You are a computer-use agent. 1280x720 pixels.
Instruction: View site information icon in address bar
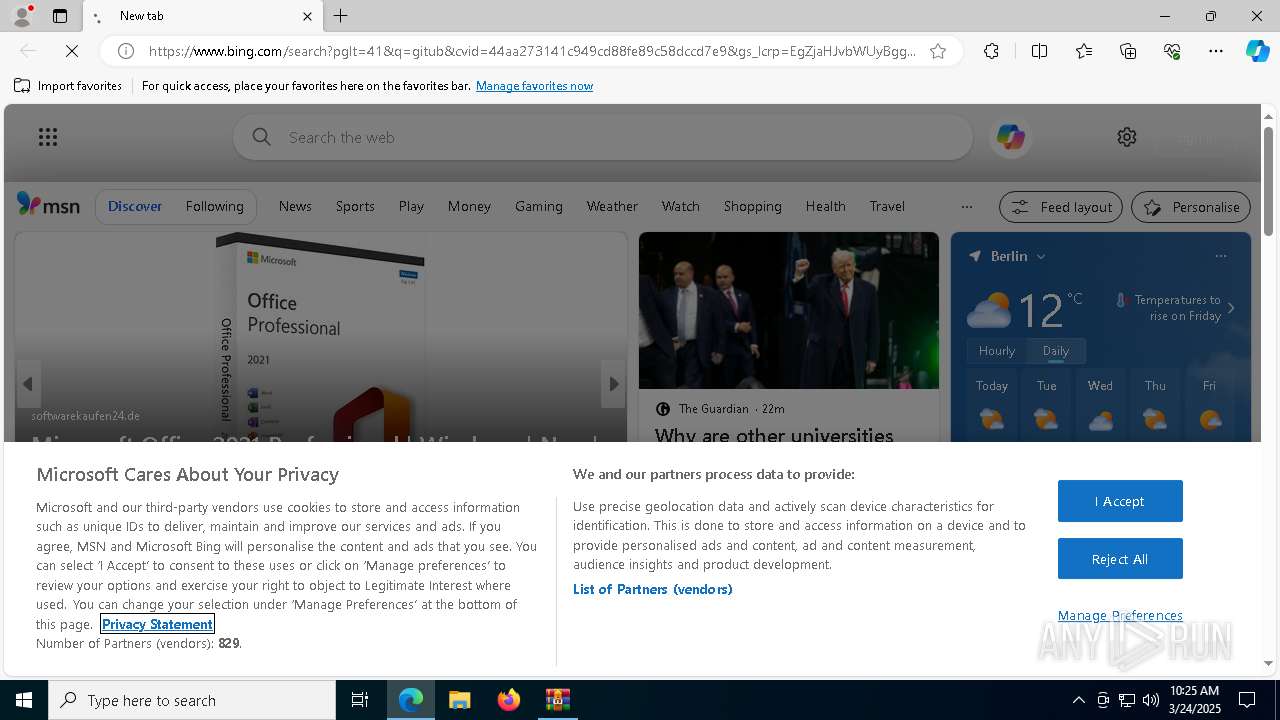tap(126, 51)
